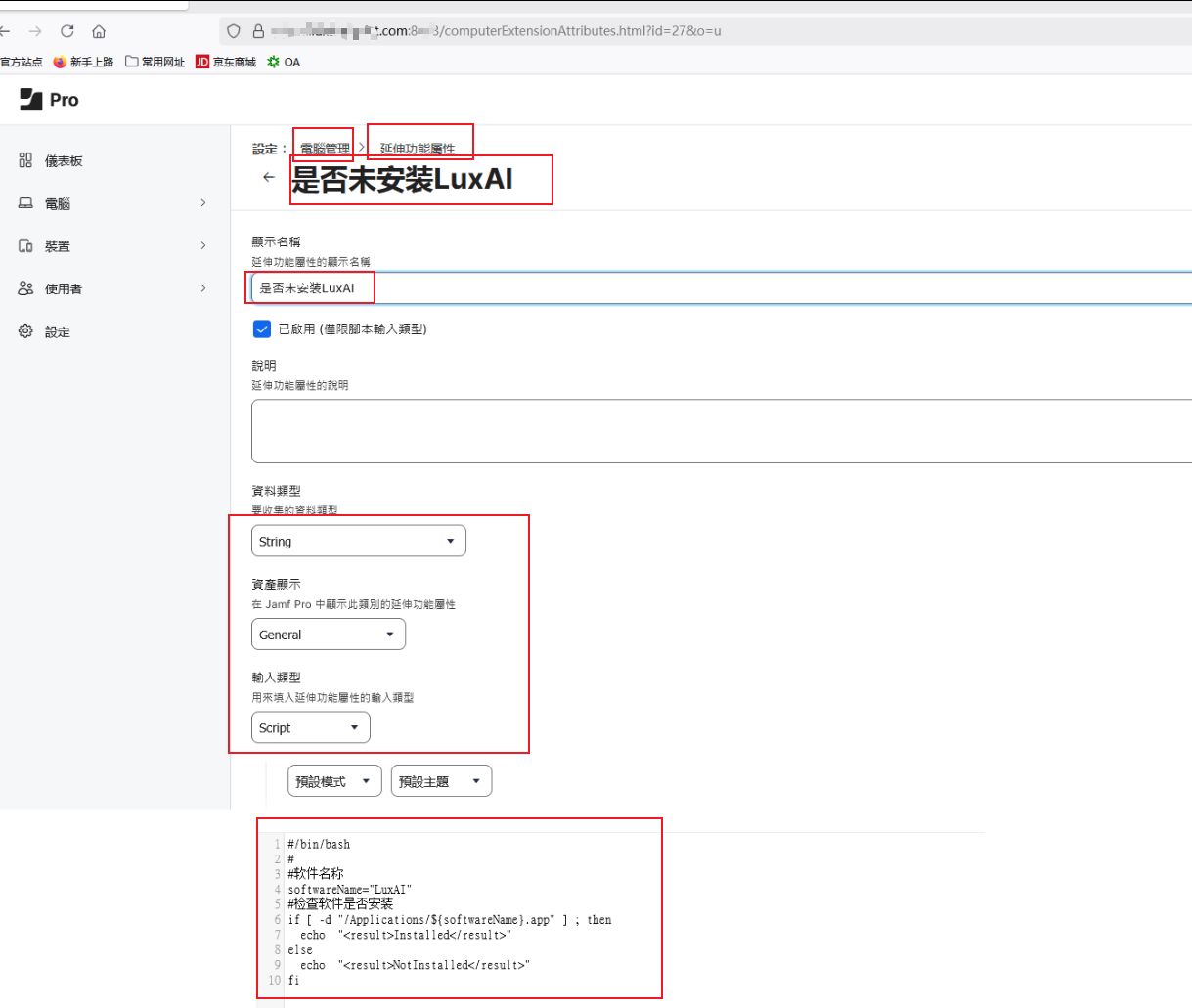
Task: Open the Script input type dropdown
Action: pos(311,728)
